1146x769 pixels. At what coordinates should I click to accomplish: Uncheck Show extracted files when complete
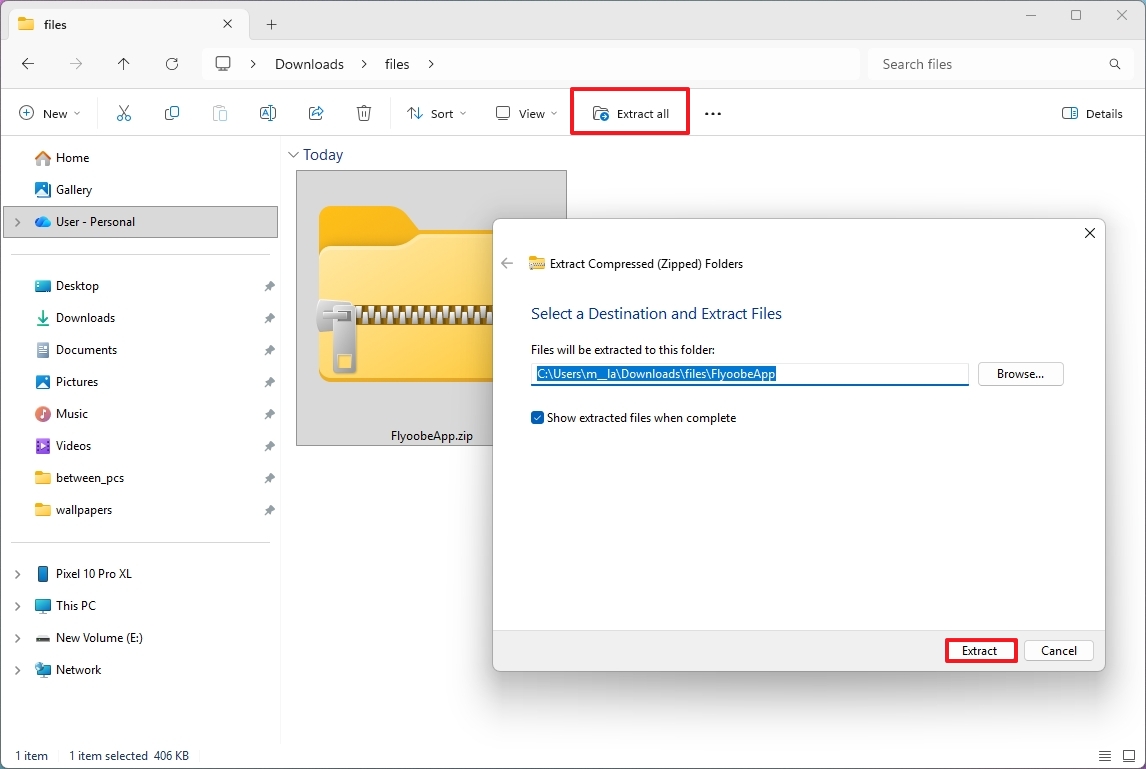point(537,418)
